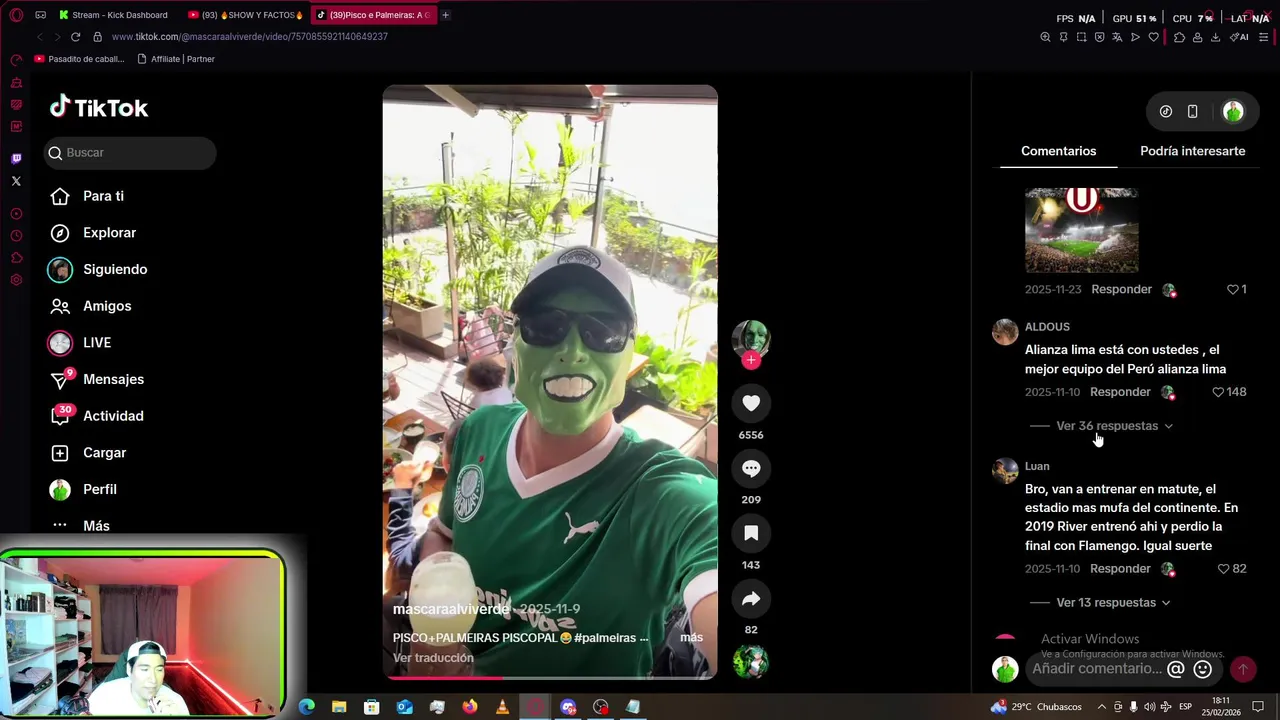Click Ver traducción under the caption
Screen dimensions: 1280x720
(x=433, y=658)
